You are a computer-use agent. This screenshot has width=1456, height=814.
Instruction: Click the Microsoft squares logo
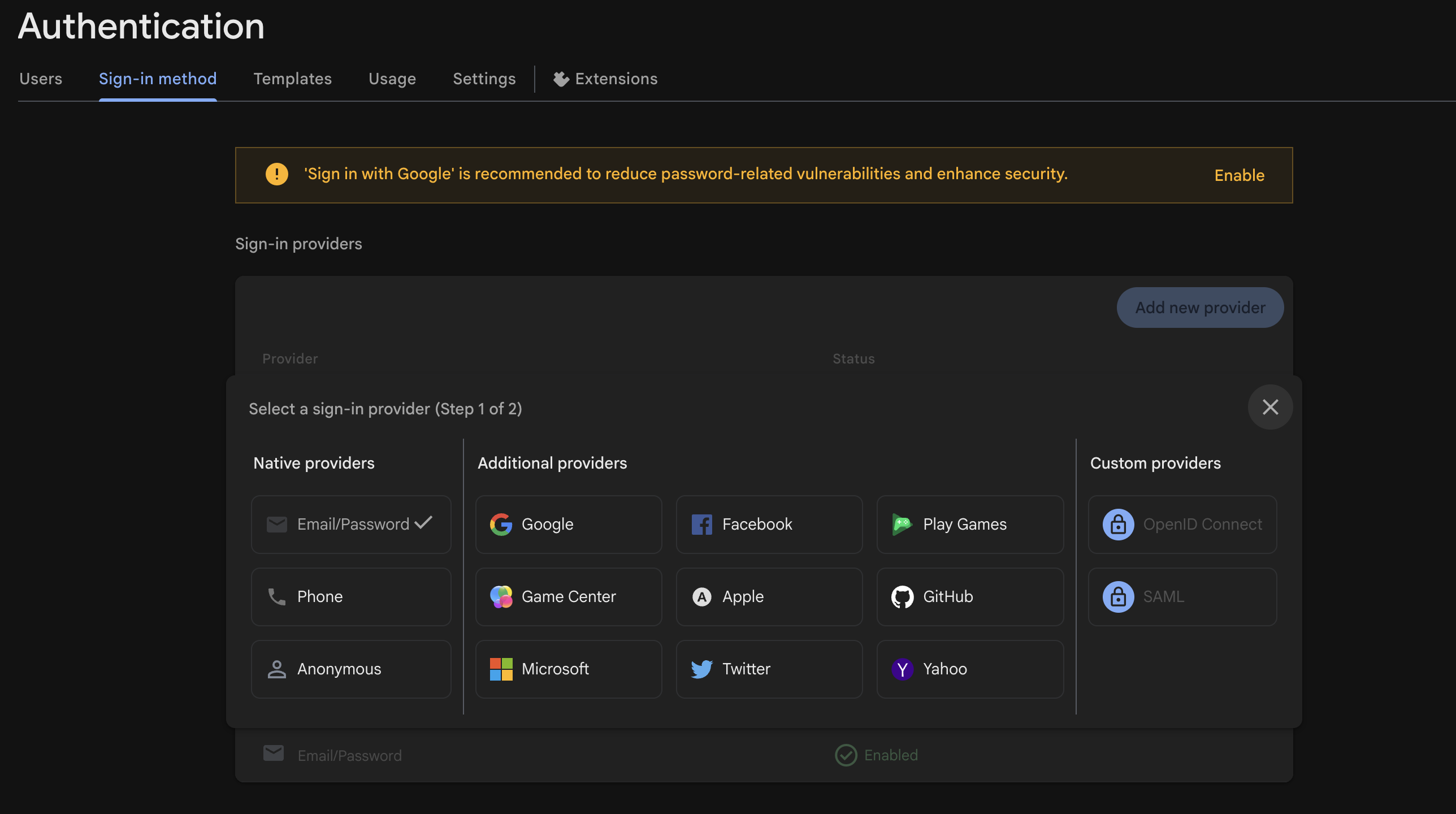(501, 669)
